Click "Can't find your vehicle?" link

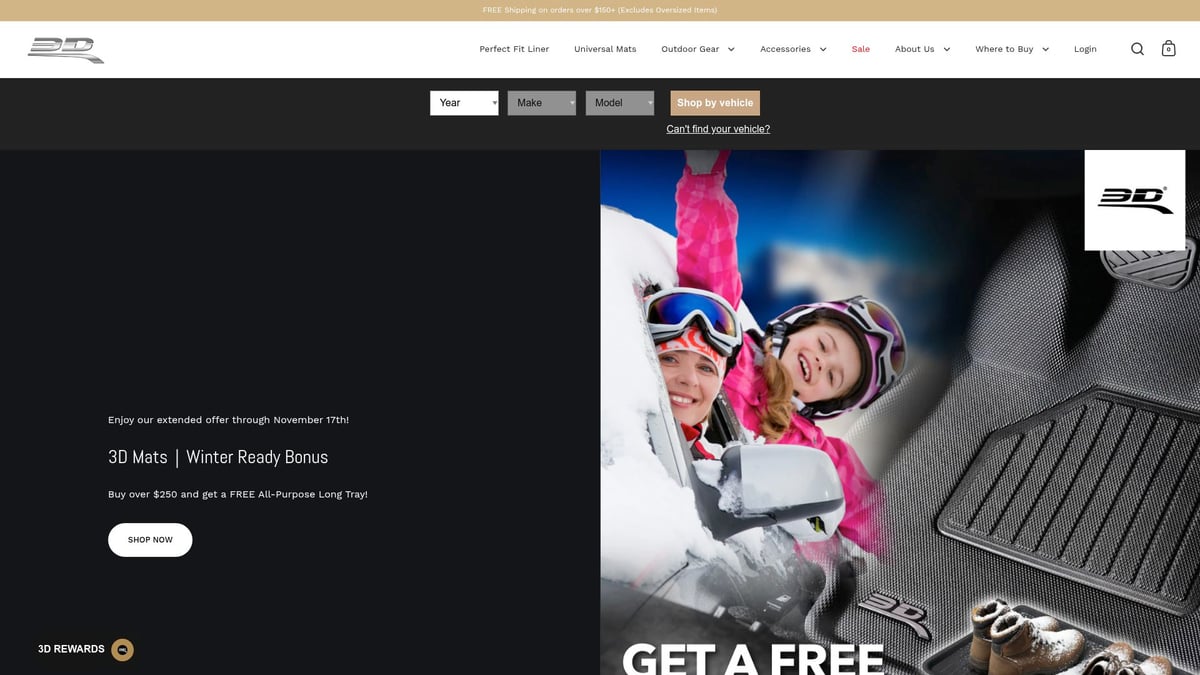[718, 129]
